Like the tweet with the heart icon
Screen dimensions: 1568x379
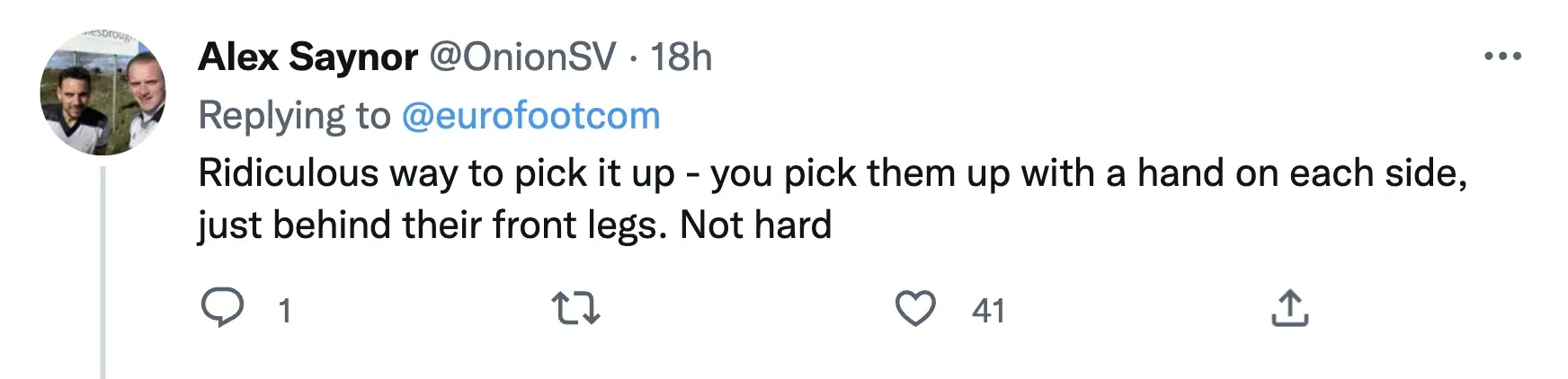point(915,309)
